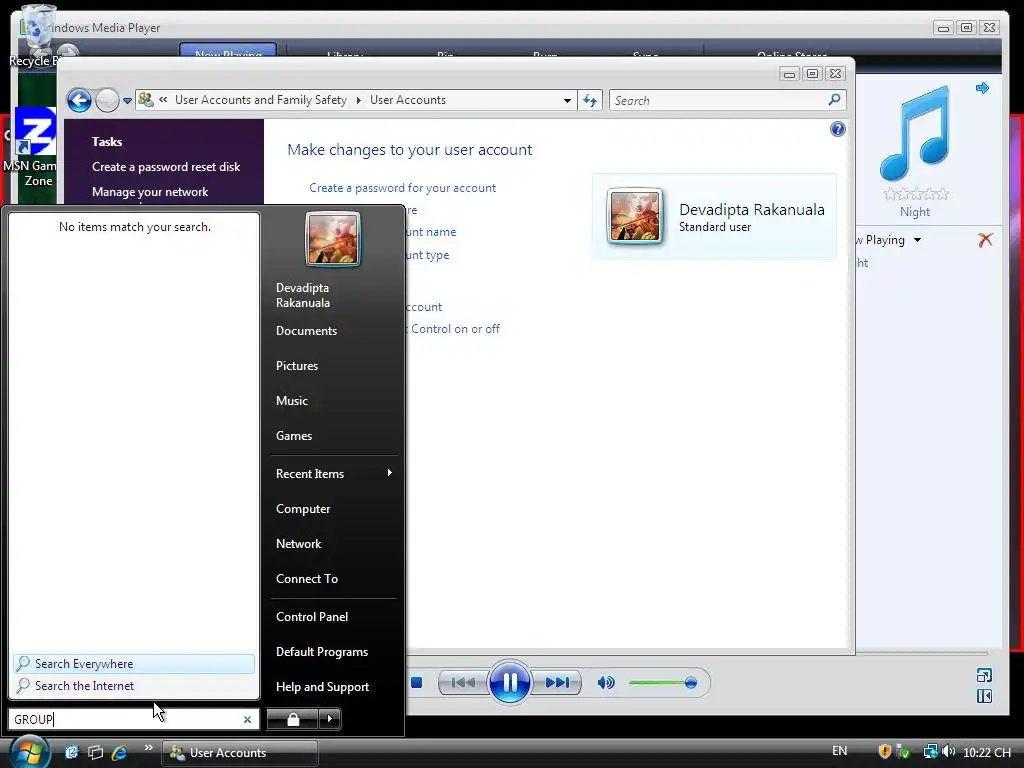Image resolution: width=1024 pixels, height=768 pixels.
Task: Click the Start menu user picture
Action: click(332, 239)
